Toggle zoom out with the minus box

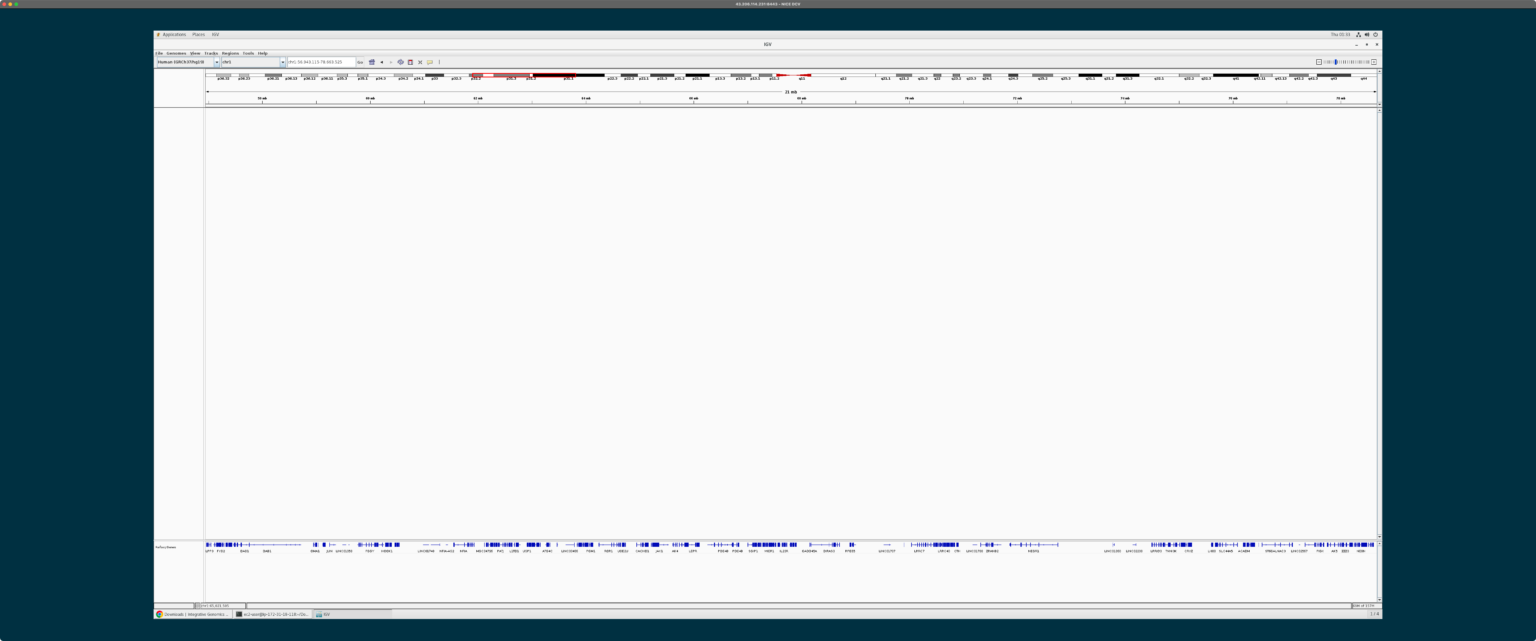(1319, 62)
